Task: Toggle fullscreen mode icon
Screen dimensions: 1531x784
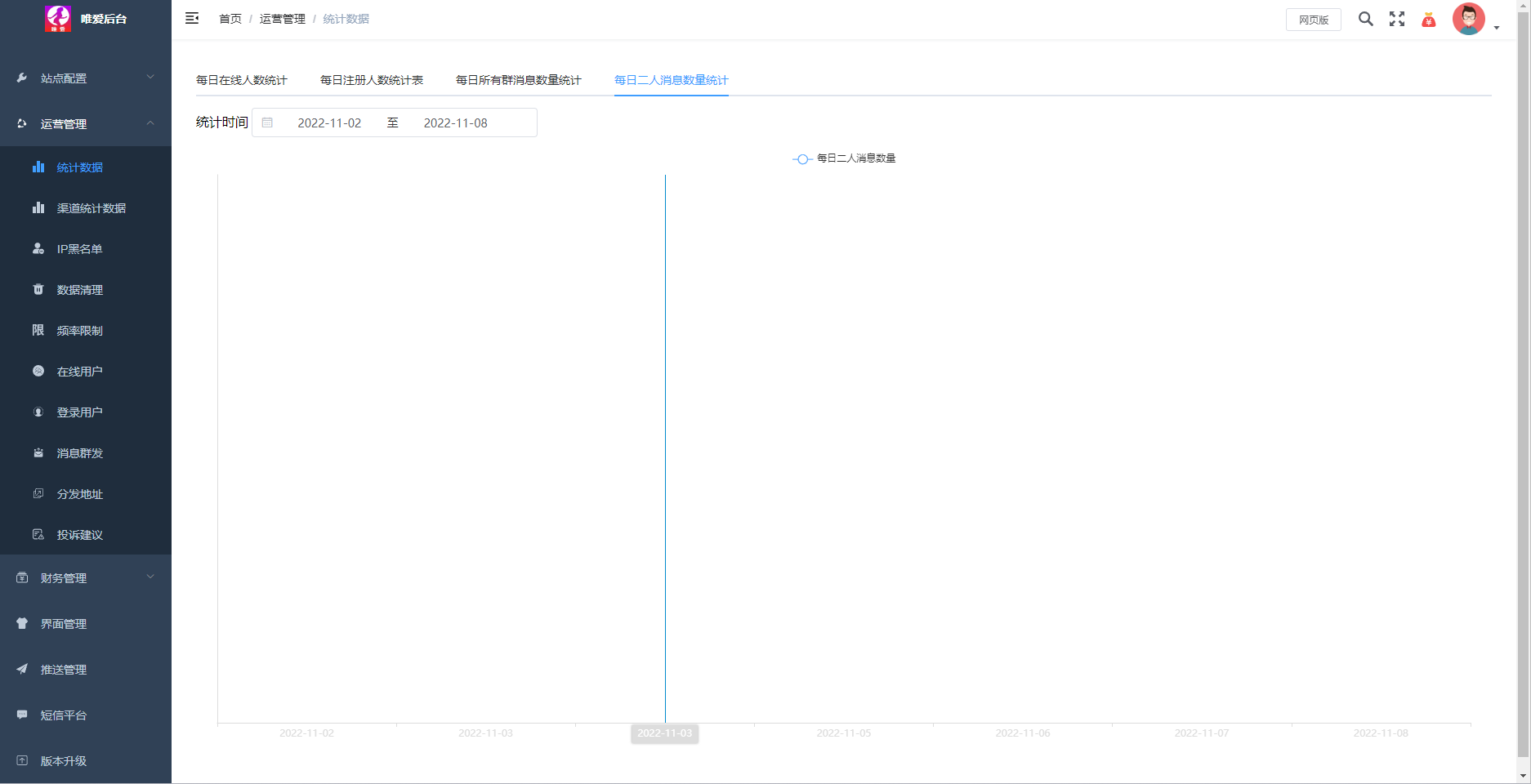Action: pyautogui.click(x=1397, y=19)
